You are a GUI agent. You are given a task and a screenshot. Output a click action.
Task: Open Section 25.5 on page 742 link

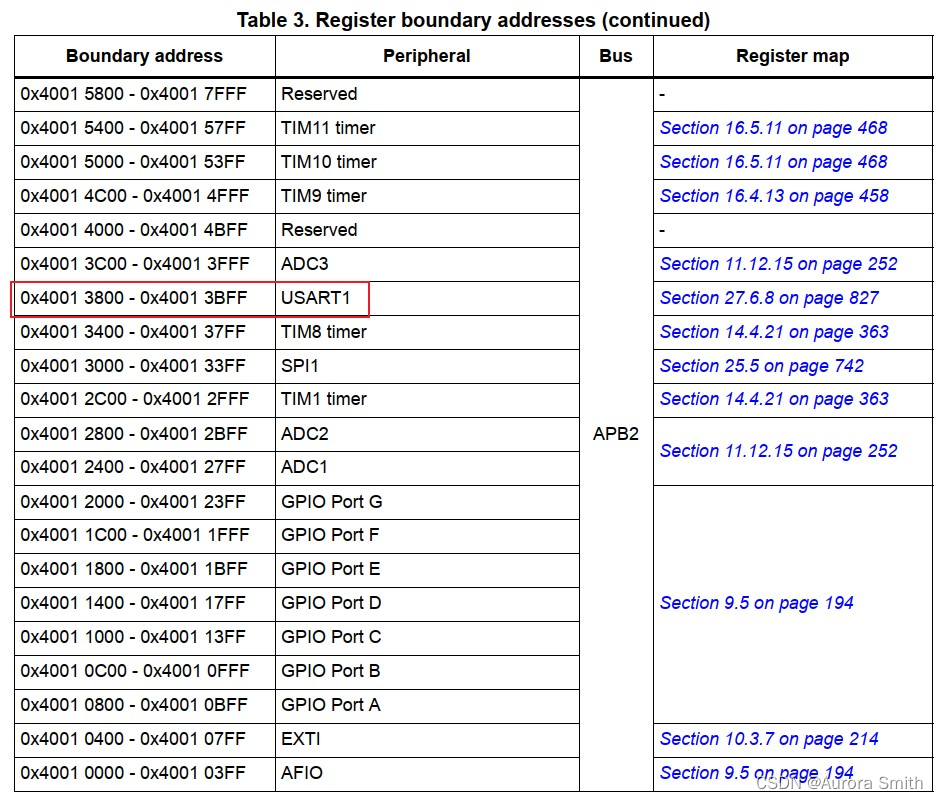pos(762,366)
